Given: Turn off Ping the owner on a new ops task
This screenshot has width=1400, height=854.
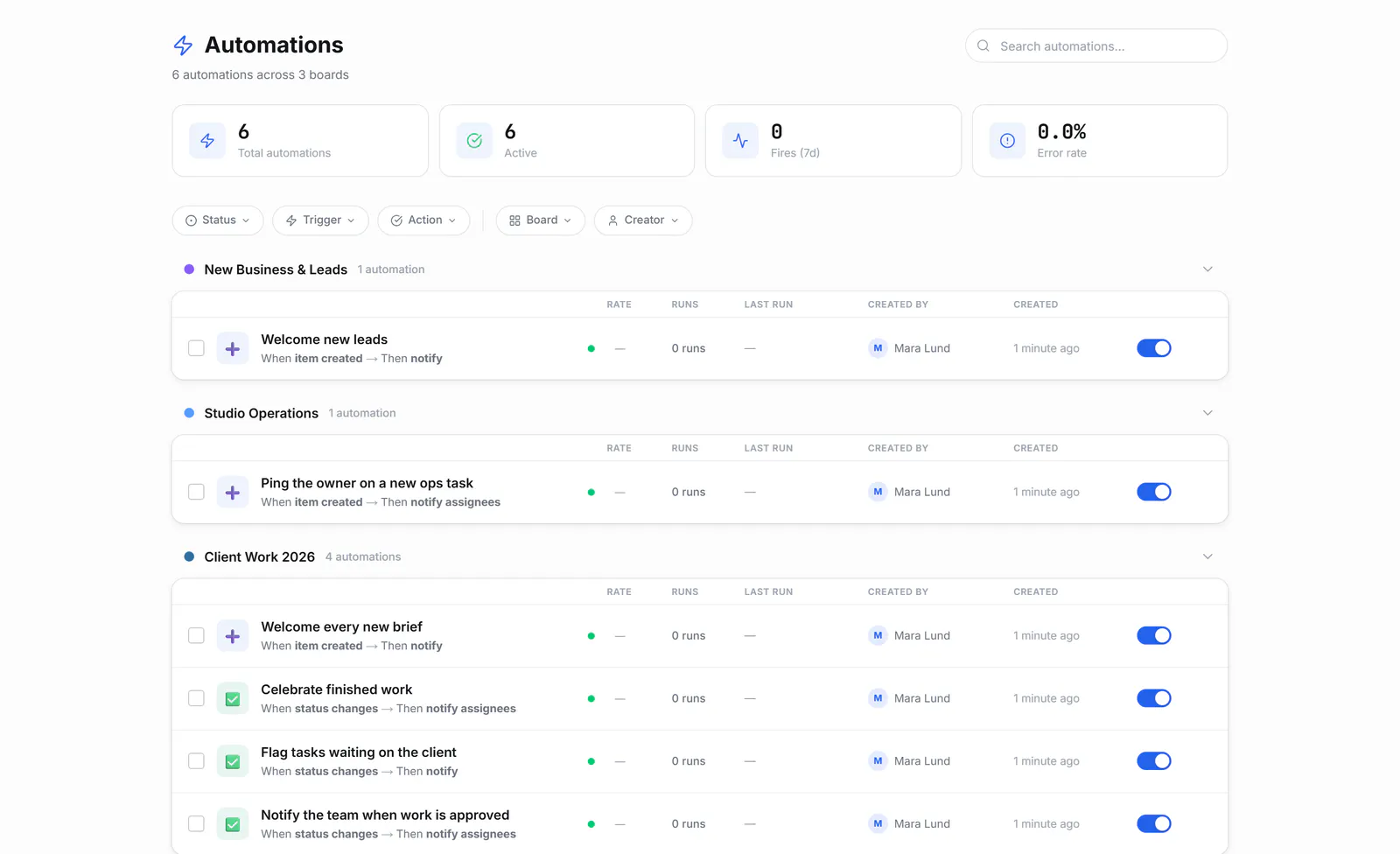Looking at the screenshot, I should 1154,492.
